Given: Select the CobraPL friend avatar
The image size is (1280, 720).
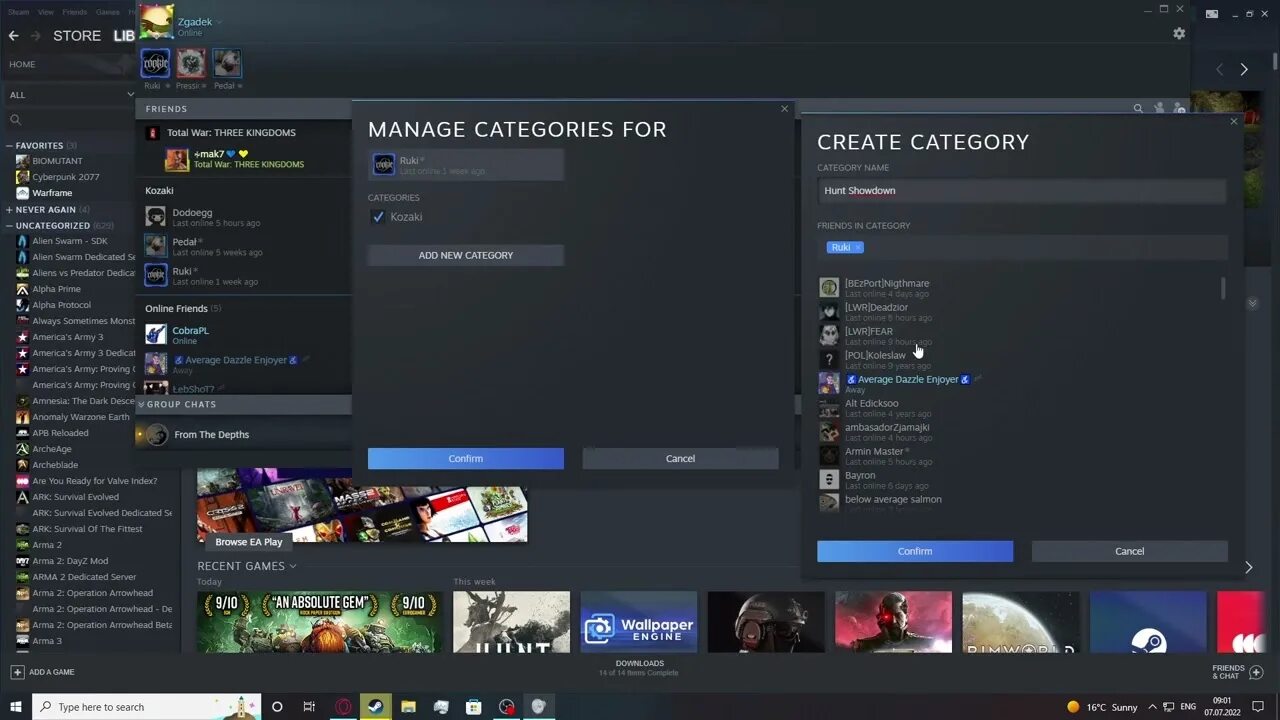Looking at the screenshot, I should tap(156, 334).
